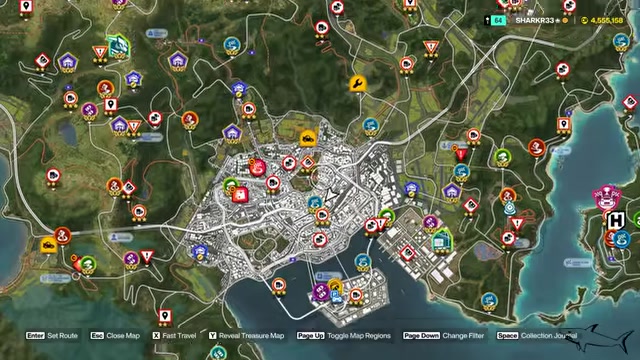Click the blue parking car icon on the harbor island
Viewport: 640px width, 360px height.
coord(336,297)
